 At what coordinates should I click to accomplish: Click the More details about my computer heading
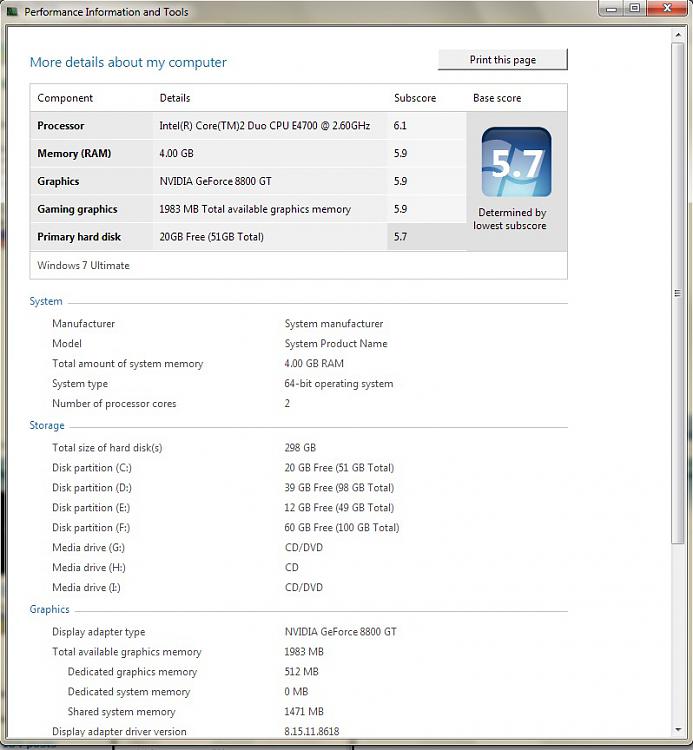coord(128,62)
